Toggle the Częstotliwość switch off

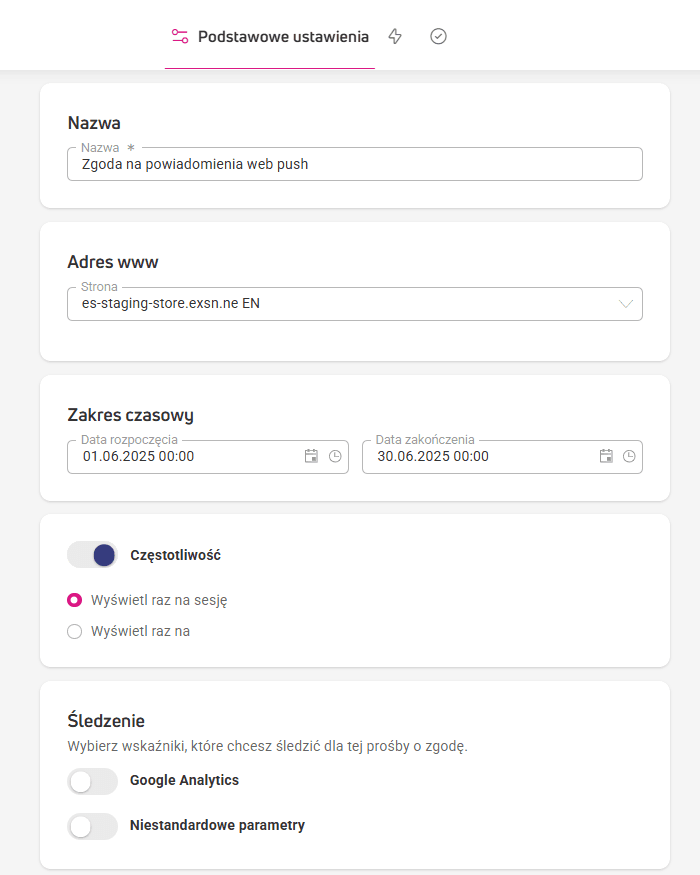coord(93,555)
